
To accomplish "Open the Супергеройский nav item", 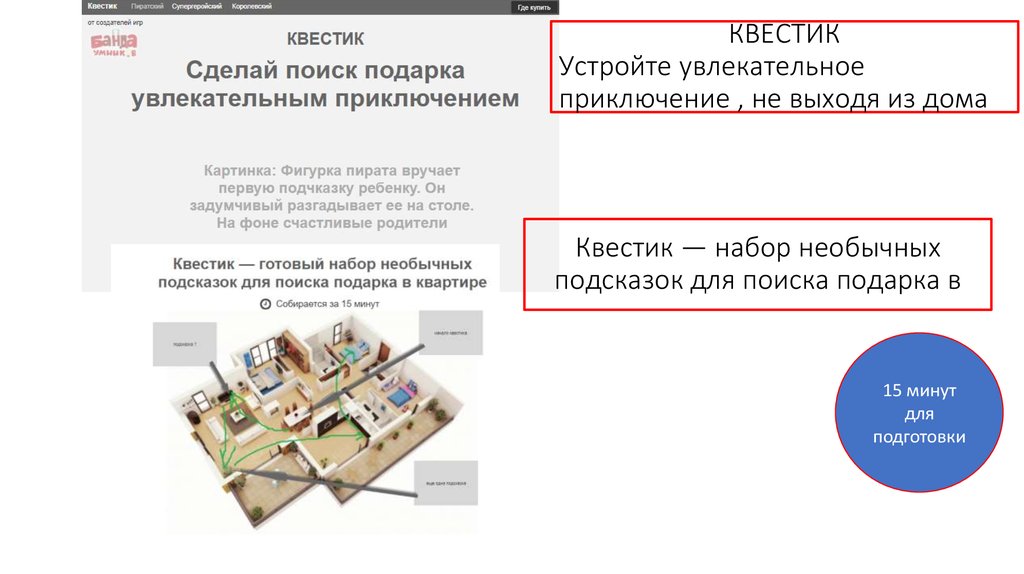I will [197, 7].
